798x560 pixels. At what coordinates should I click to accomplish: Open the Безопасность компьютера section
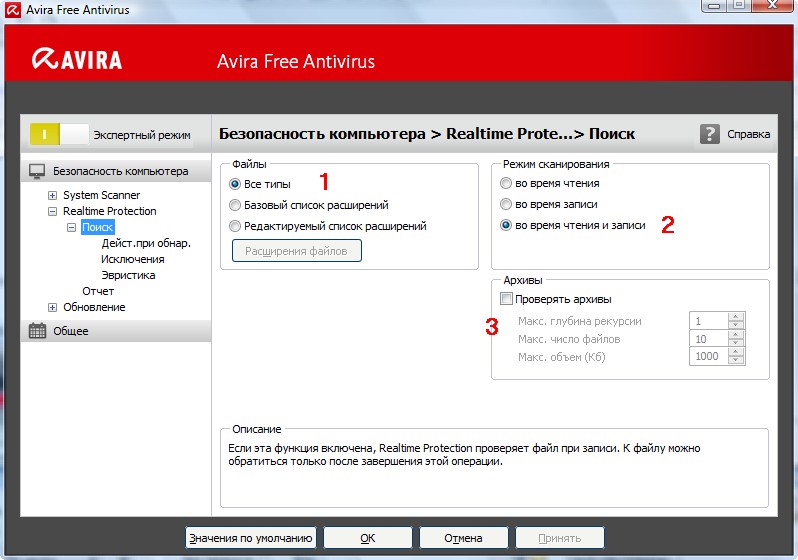(116, 172)
